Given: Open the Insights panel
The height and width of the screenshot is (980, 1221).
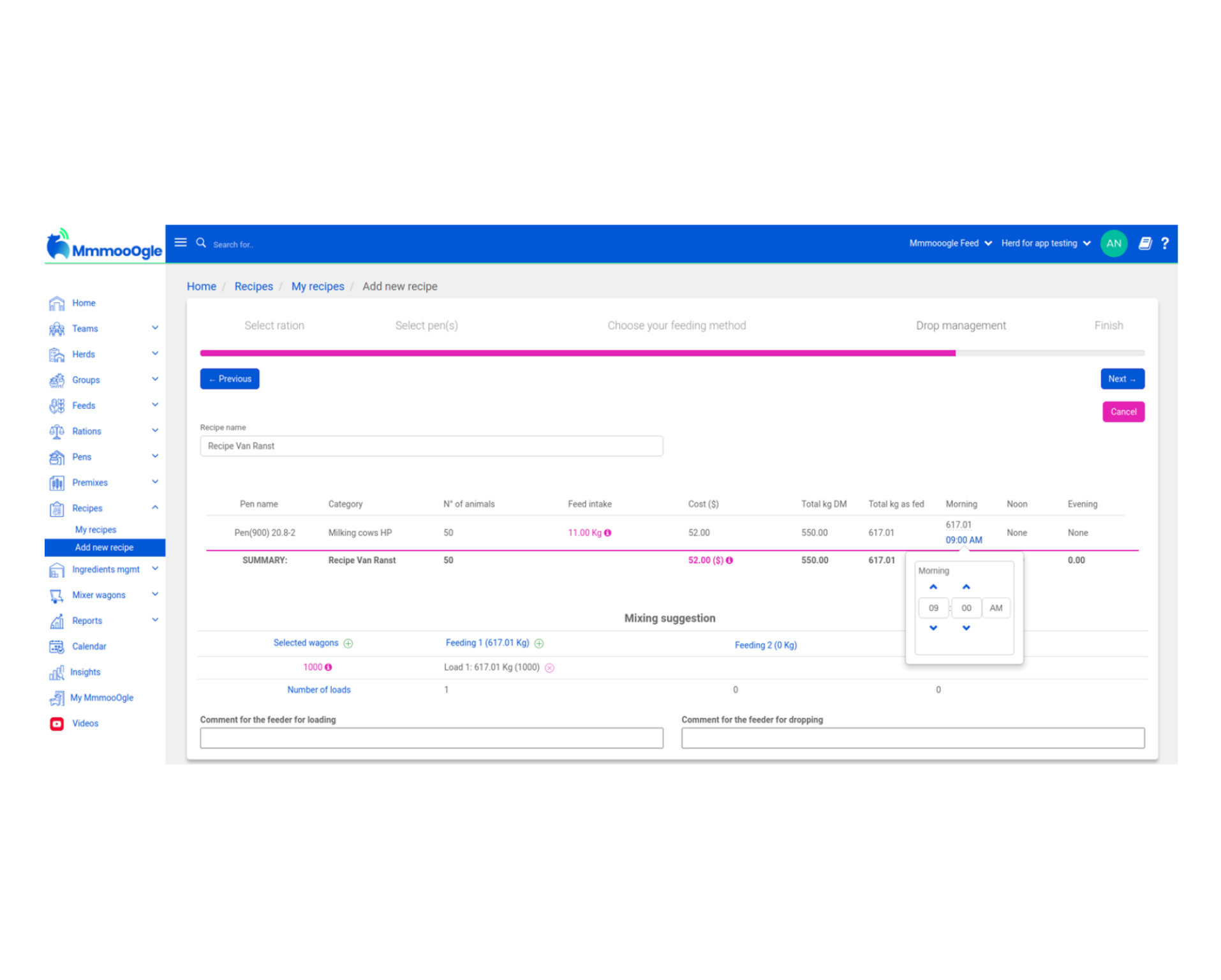Looking at the screenshot, I should pyautogui.click(x=86, y=672).
